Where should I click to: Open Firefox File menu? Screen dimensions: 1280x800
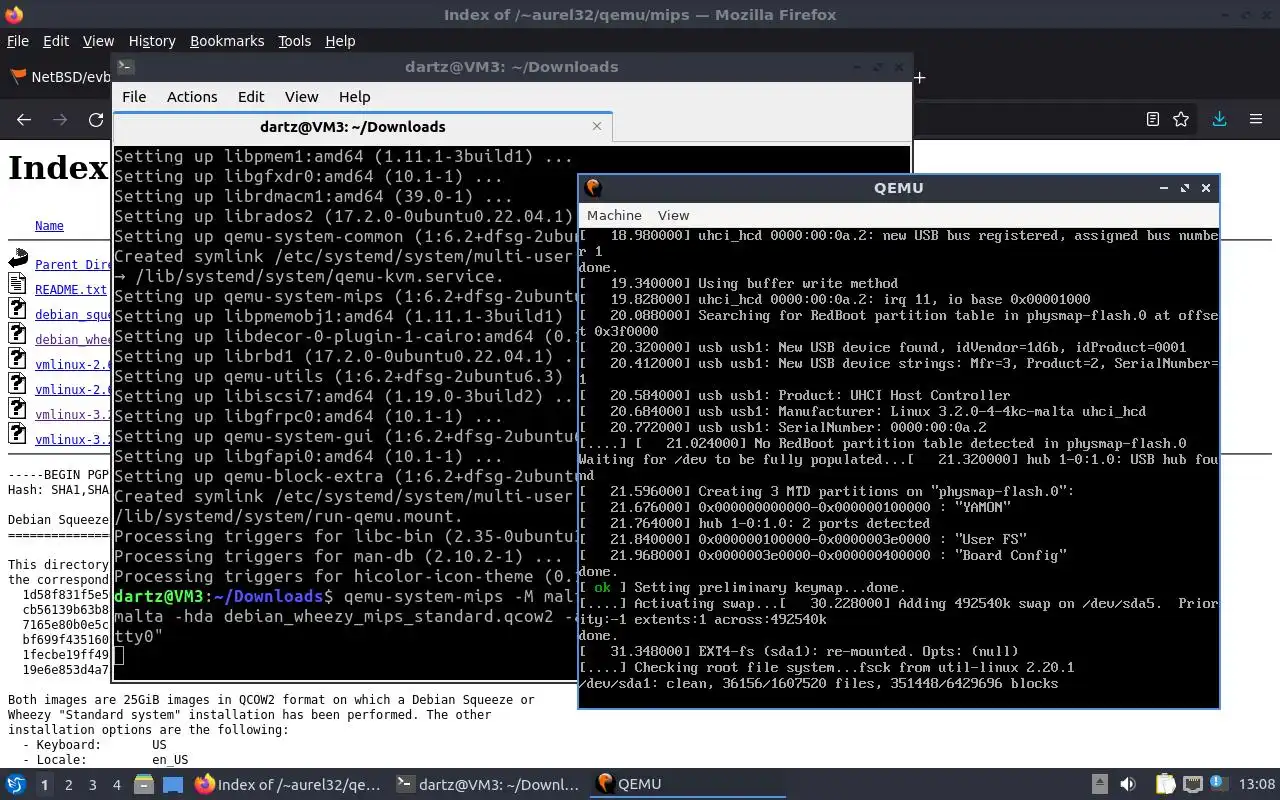click(17, 41)
